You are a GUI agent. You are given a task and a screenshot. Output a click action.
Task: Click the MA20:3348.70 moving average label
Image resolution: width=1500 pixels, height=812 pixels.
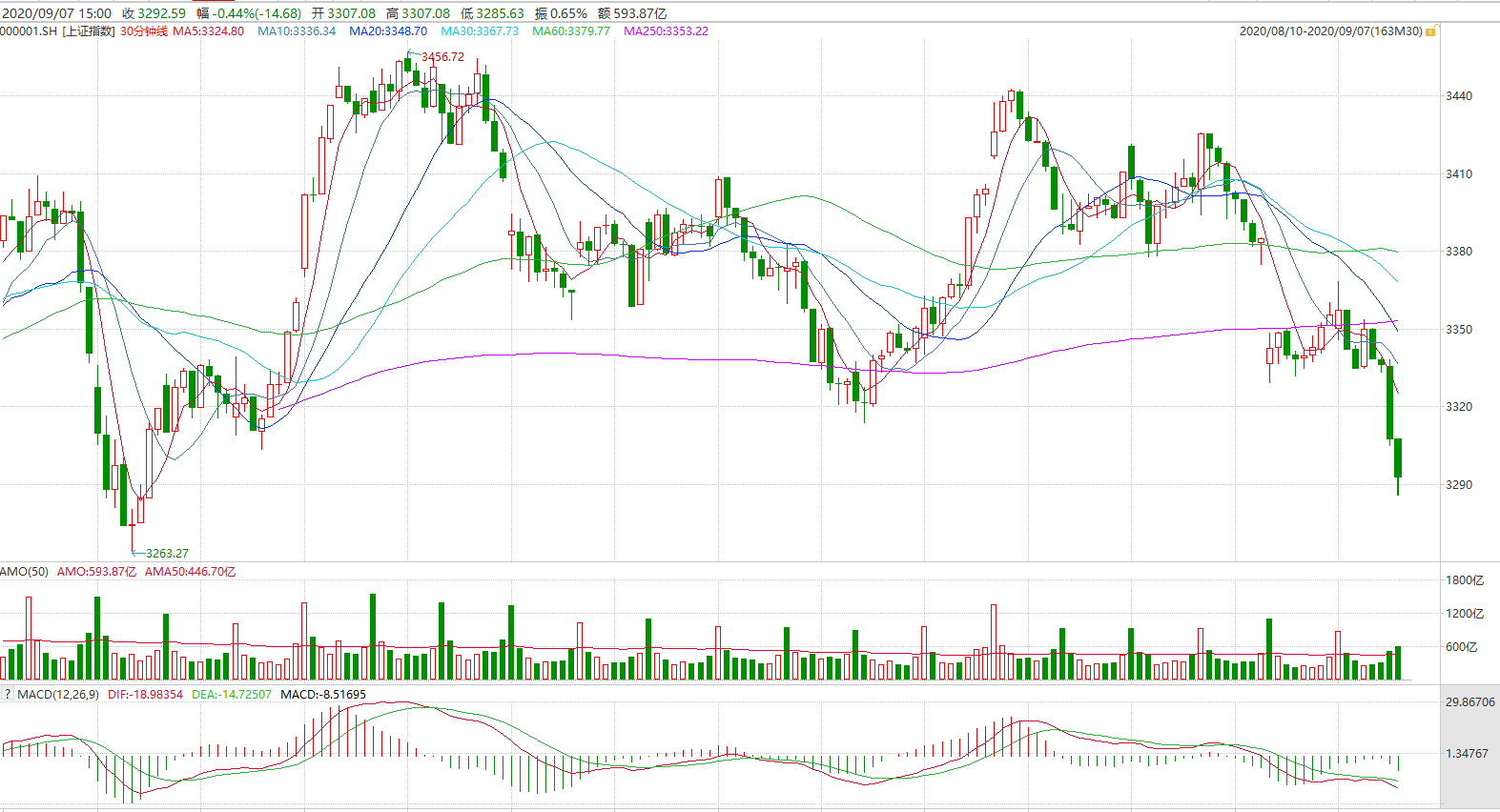click(388, 31)
